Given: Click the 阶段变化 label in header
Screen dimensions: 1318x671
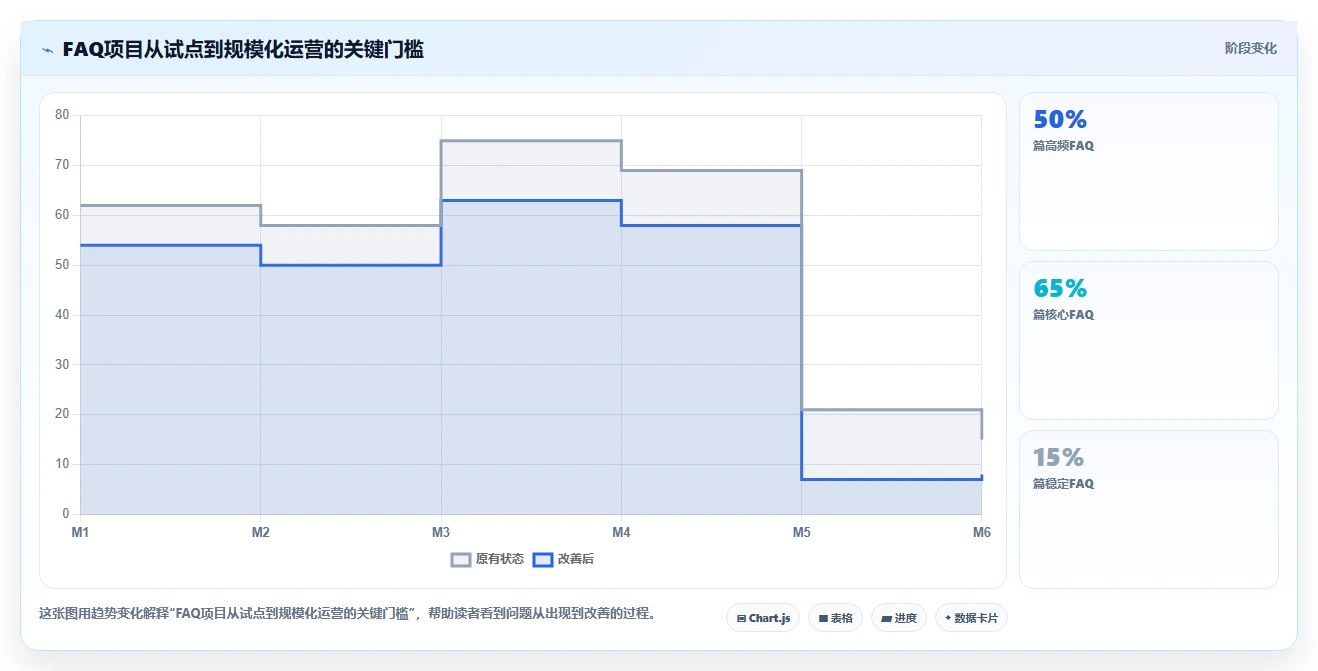Looking at the screenshot, I should [1250, 48].
